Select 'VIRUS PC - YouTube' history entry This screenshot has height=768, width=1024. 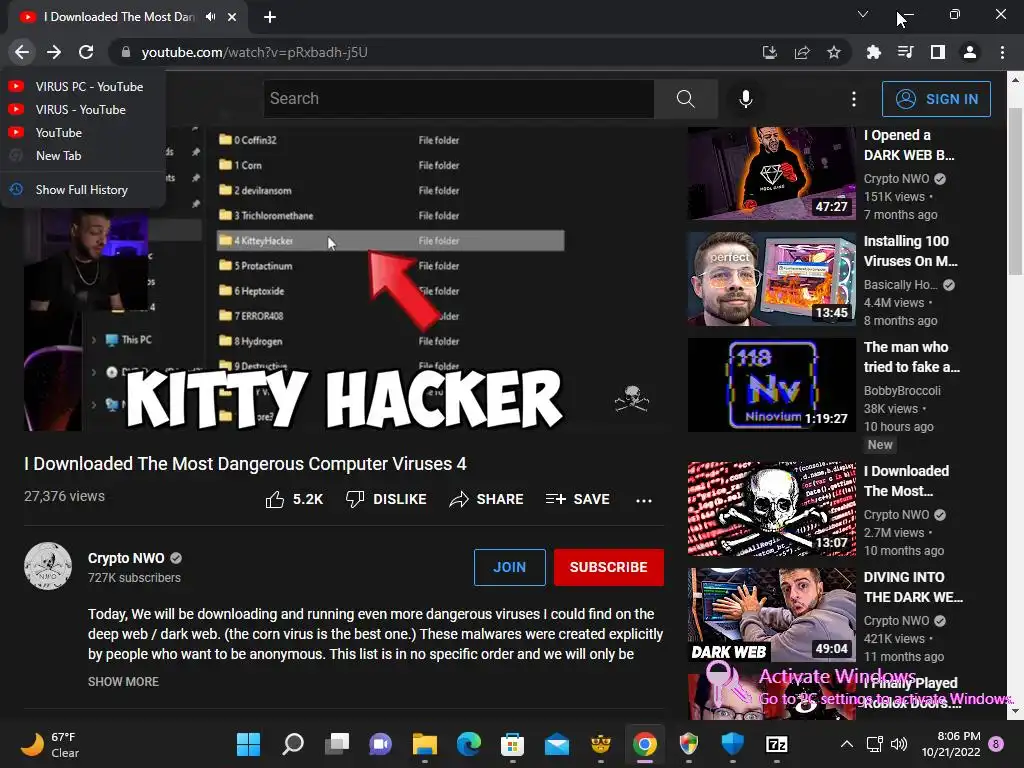click(82, 86)
